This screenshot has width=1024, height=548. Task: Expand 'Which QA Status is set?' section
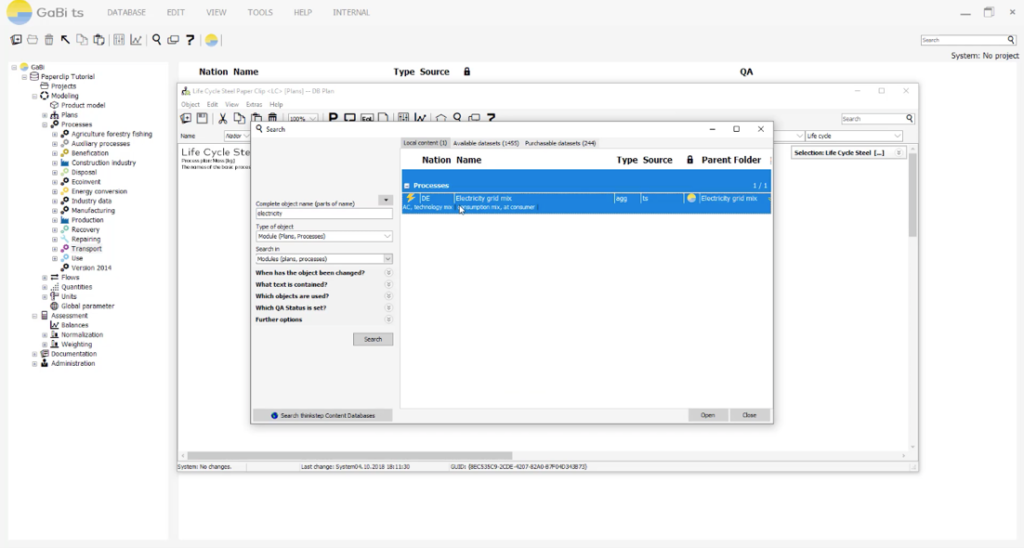pyautogui.click(x=388, y=308)
